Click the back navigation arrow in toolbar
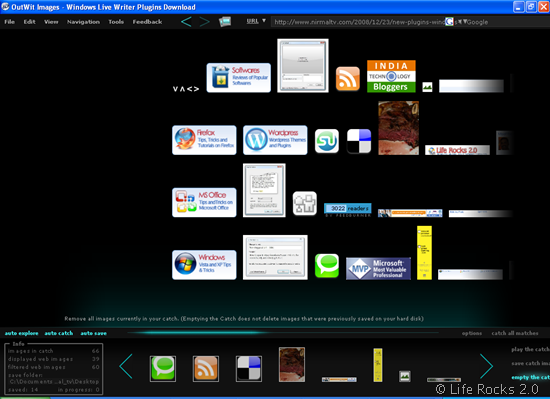550x399 pixels. tap(186, 22)
